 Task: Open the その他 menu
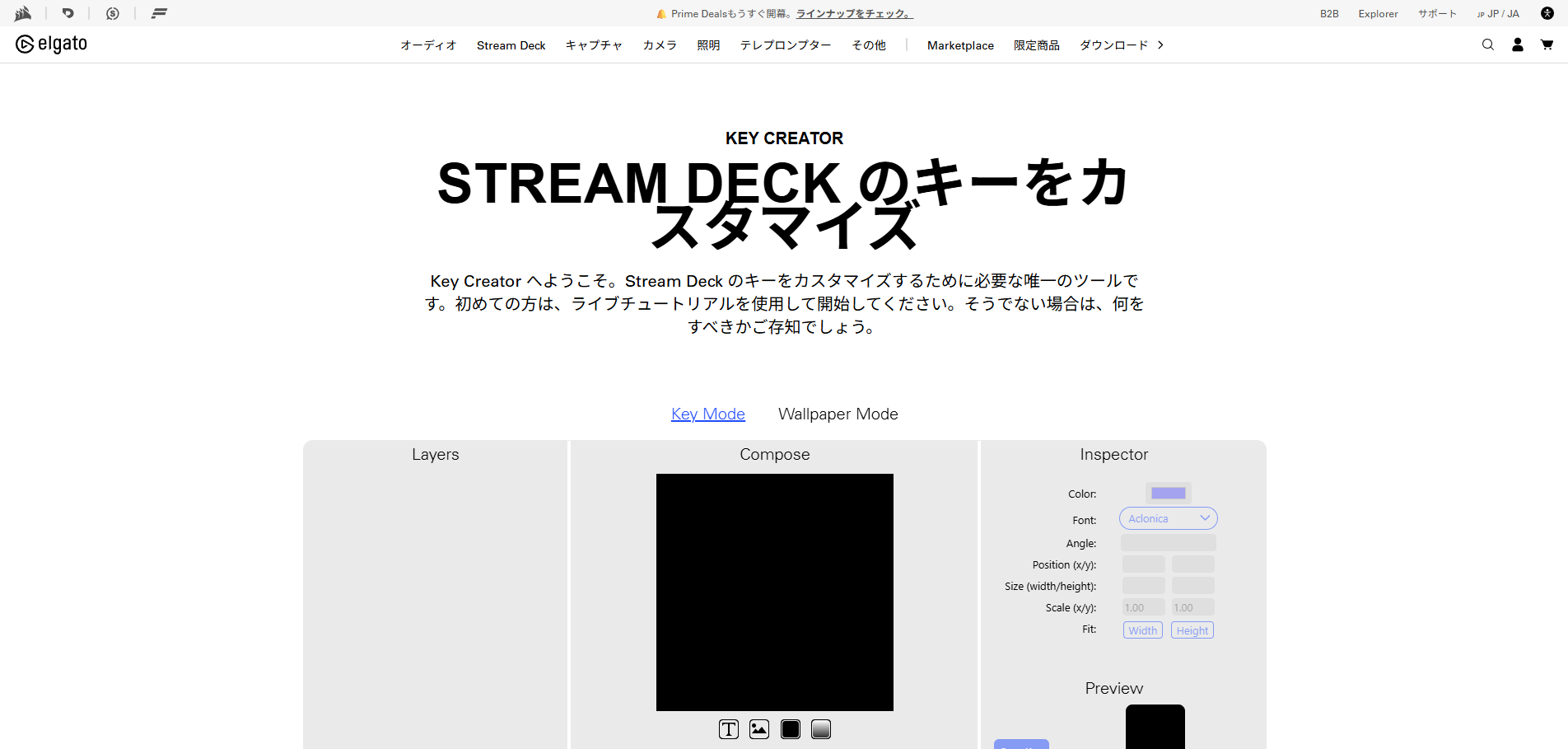(x=869, y=45)
